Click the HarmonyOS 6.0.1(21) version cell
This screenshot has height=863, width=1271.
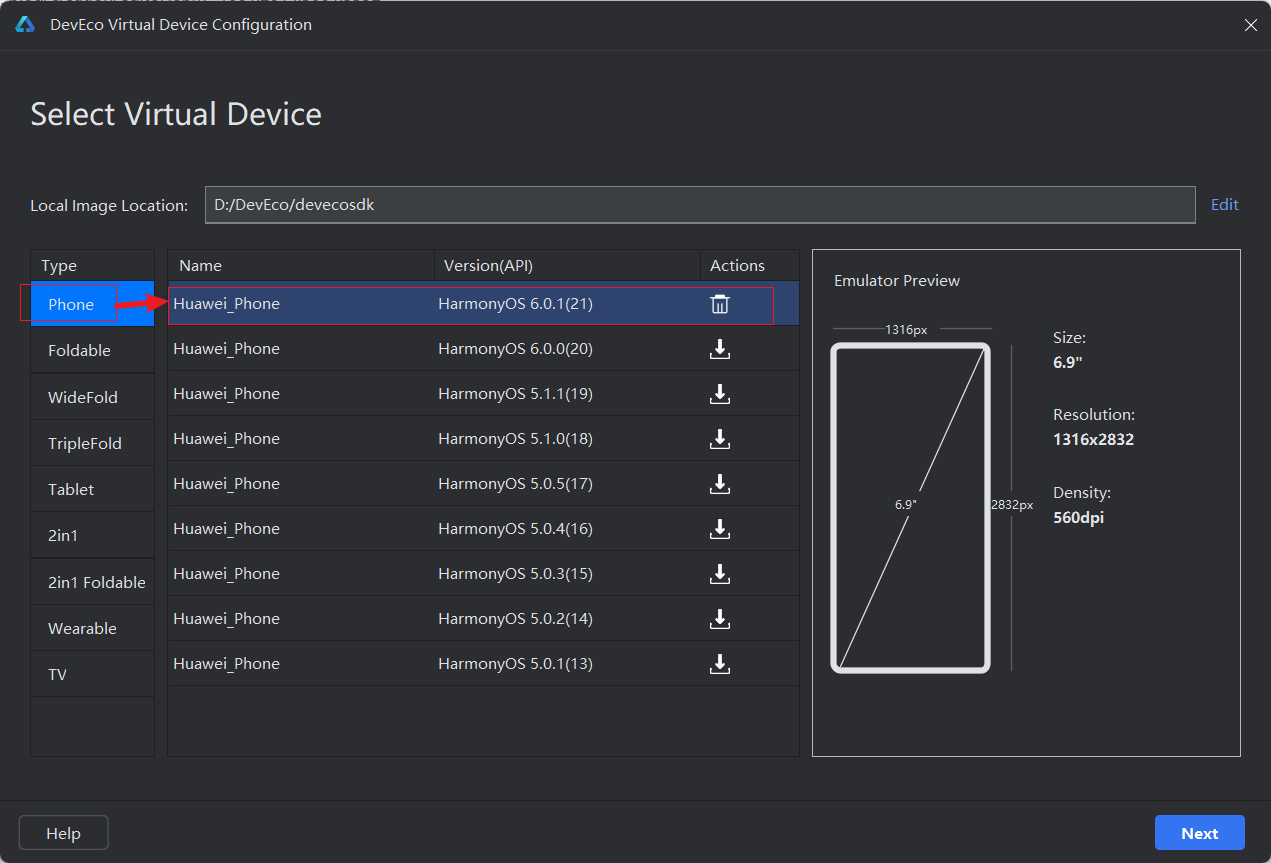point(515,304)
